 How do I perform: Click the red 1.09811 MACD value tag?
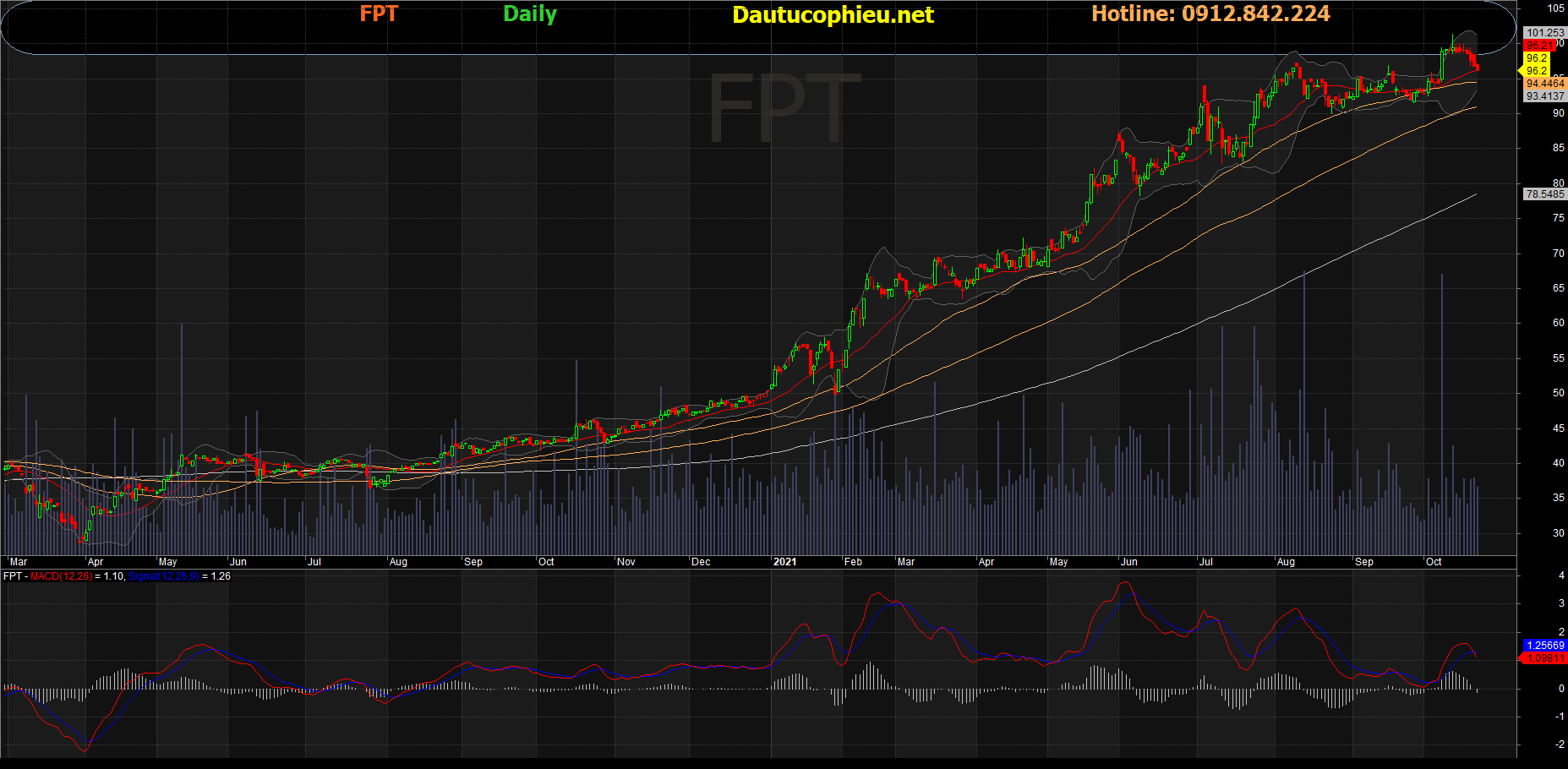[1545, 658]
